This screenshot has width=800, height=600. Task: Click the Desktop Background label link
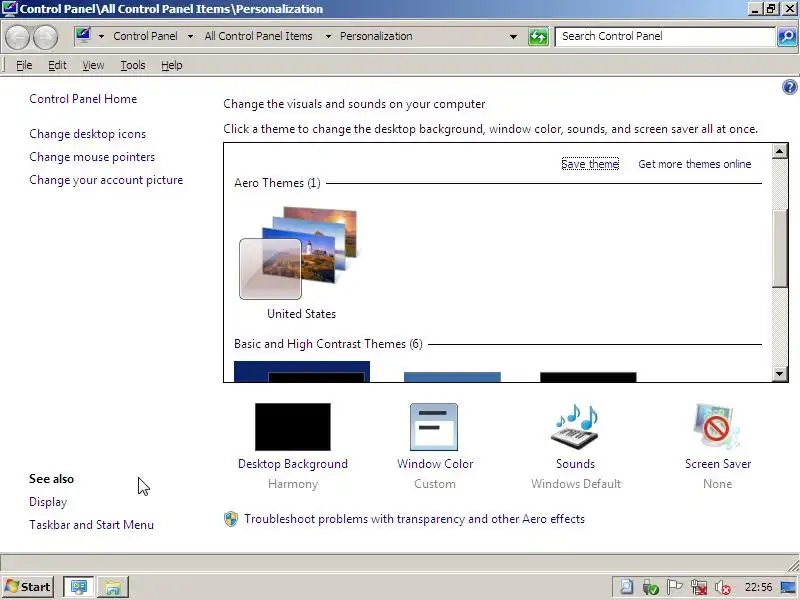point(293,464)
